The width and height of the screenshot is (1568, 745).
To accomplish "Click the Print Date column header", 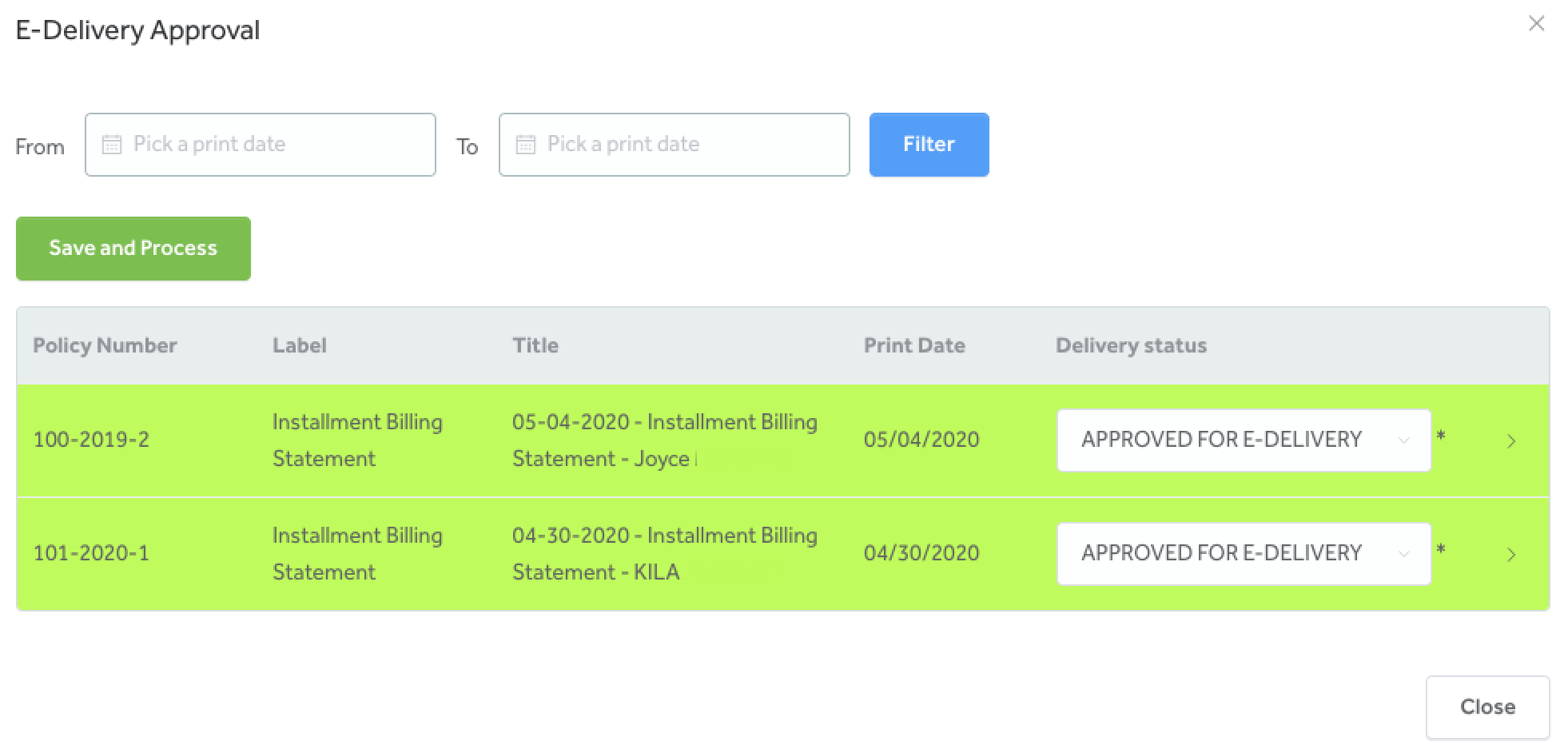I will pos(914,345).
